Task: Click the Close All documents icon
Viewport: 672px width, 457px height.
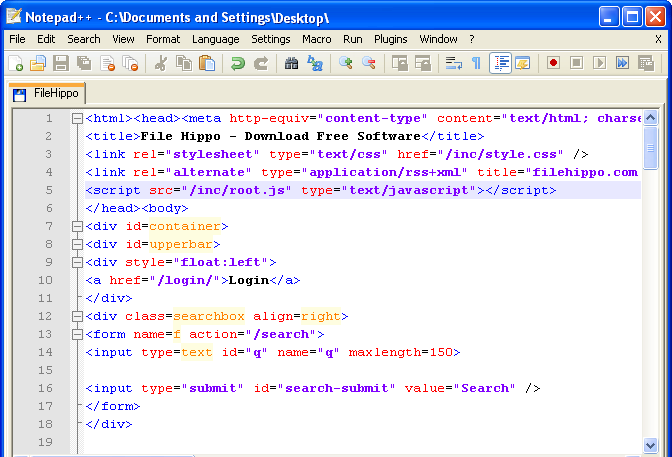Action: click(130, 63)
